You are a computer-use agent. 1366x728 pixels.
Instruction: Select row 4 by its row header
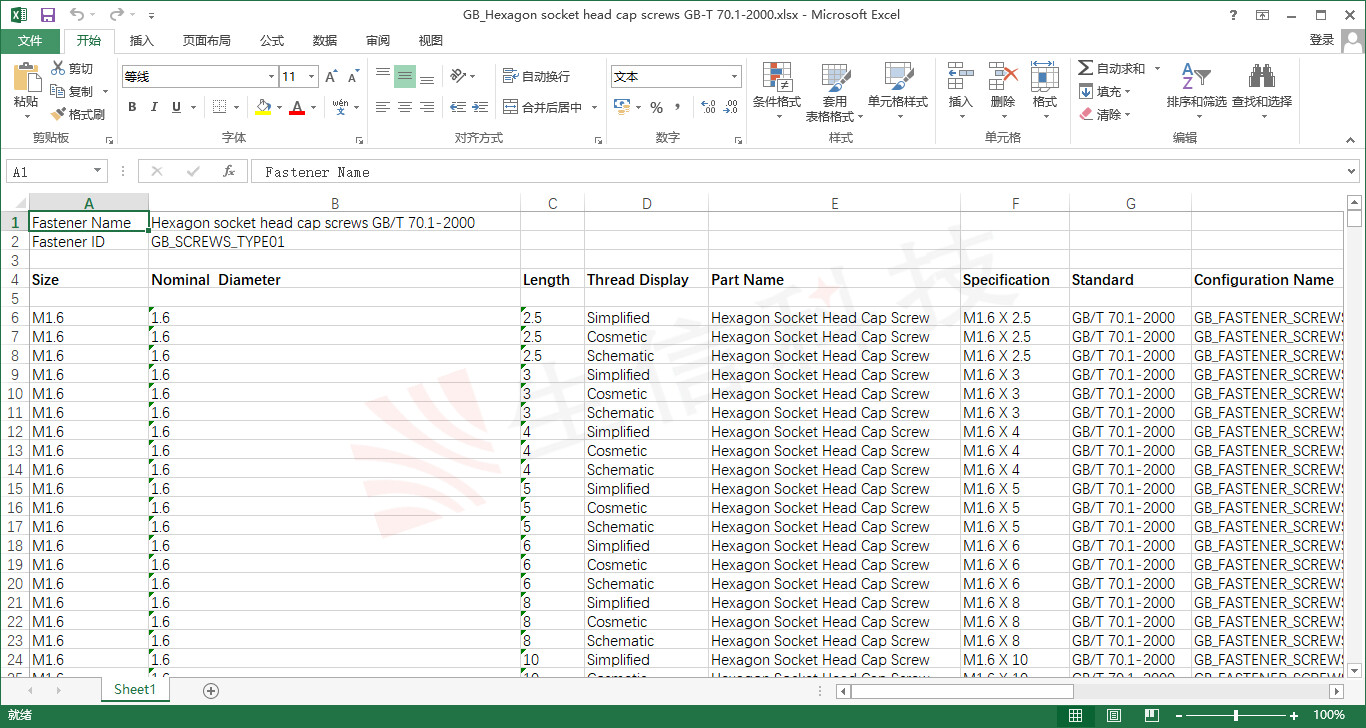pos(14,280)
